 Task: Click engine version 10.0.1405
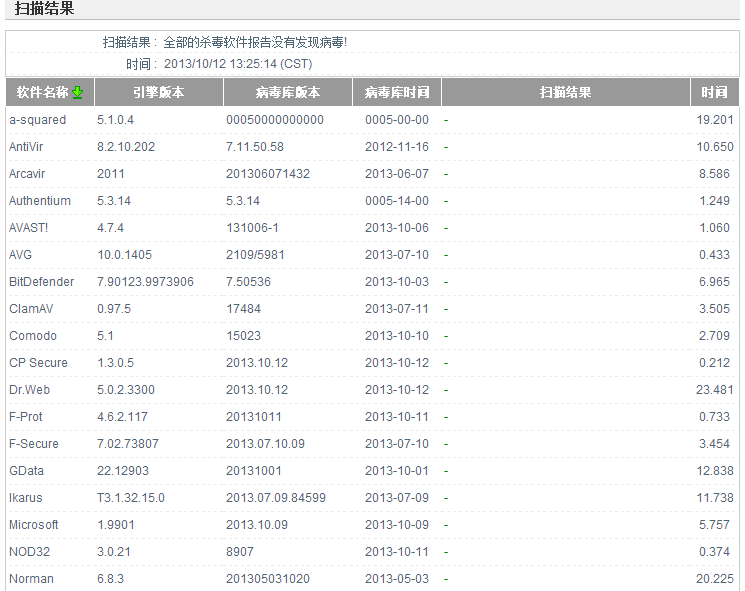click(124, 255)
